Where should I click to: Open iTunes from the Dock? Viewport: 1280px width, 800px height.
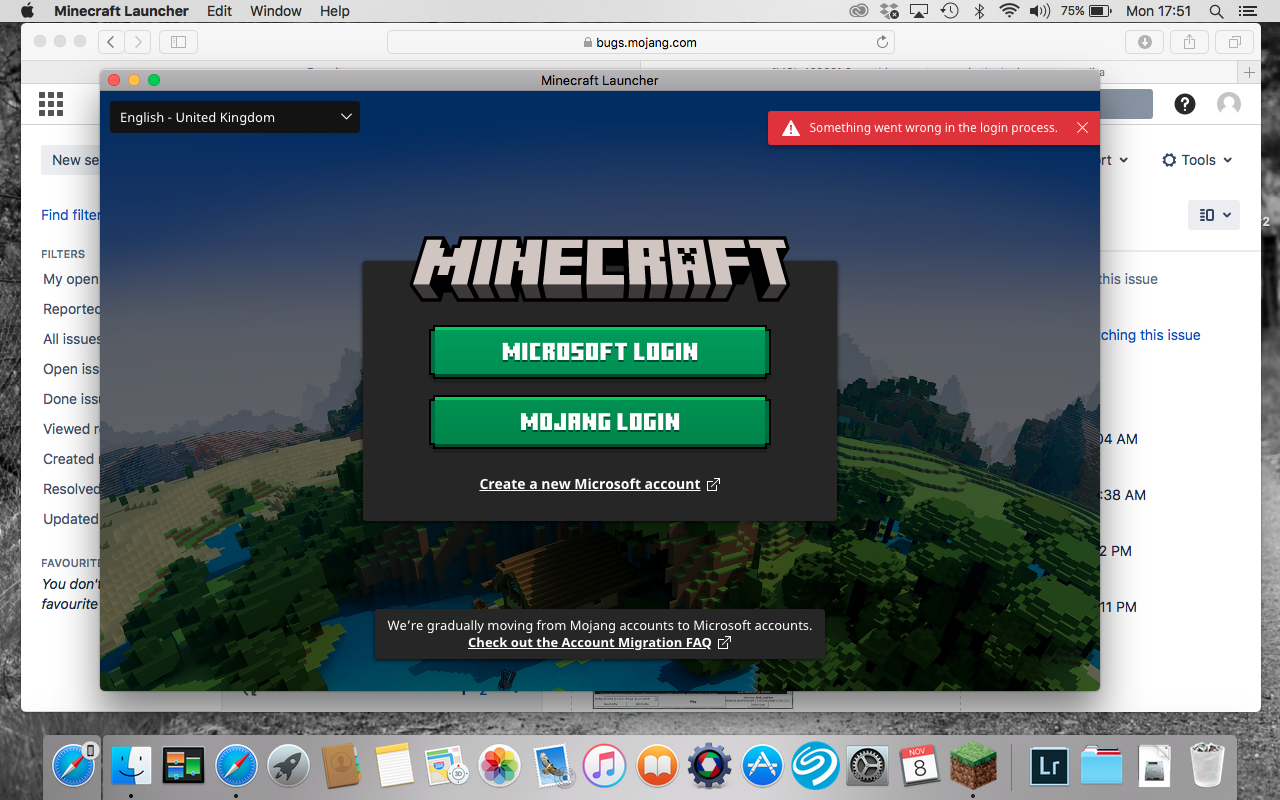click(604, 767)
